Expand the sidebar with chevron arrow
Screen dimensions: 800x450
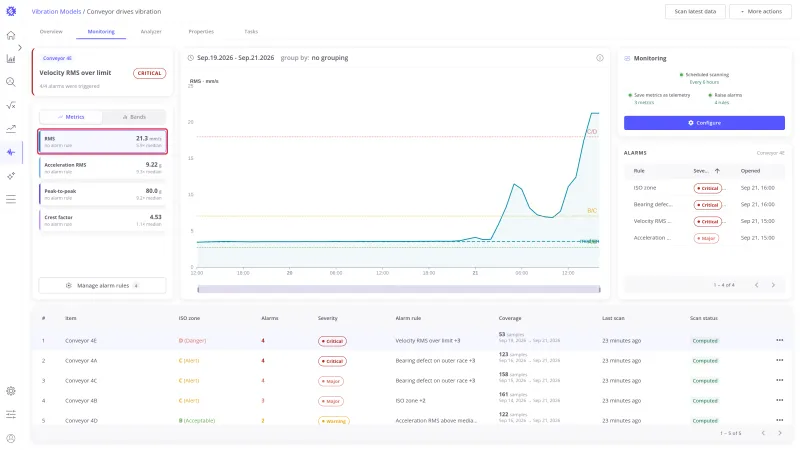[19, 47]
